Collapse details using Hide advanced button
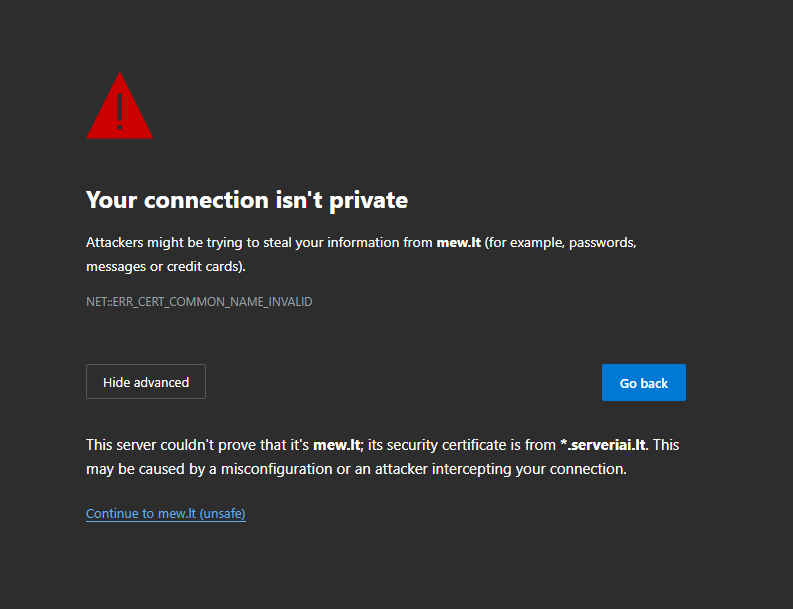 [x=146, y=382]
